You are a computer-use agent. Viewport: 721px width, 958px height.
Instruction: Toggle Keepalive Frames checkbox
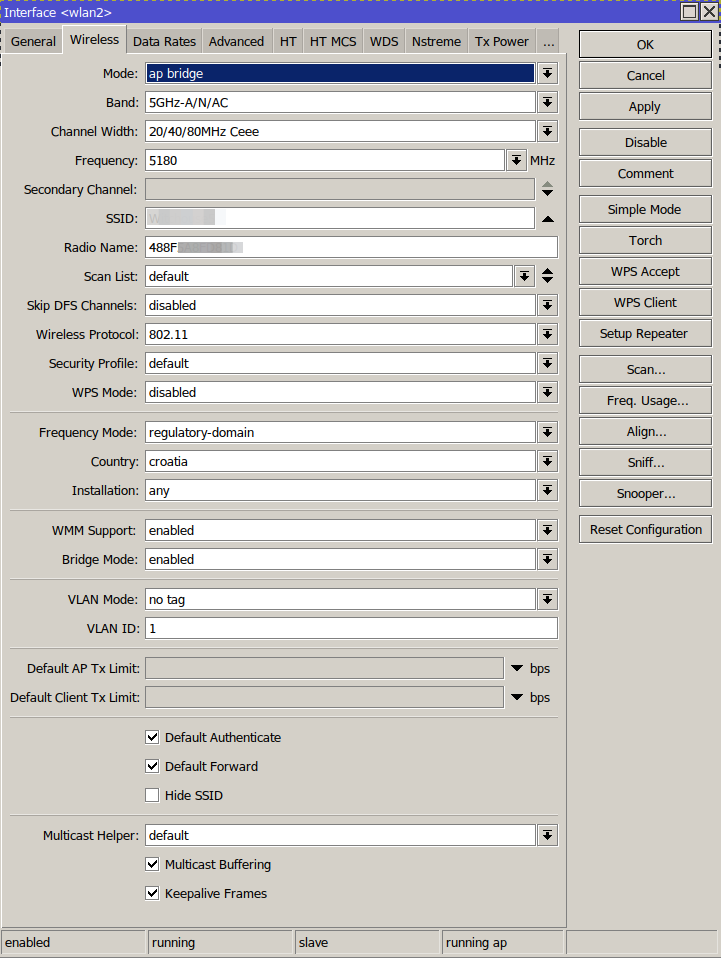point(152,893)
